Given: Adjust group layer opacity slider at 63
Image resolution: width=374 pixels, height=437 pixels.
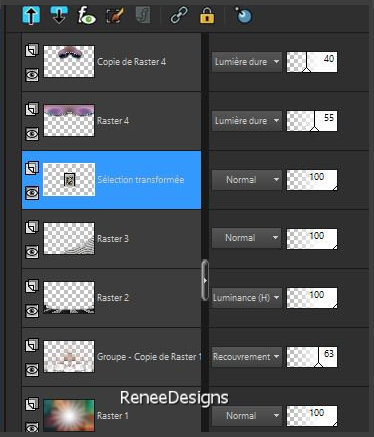Looking at the screenshot, I should 312,357.
